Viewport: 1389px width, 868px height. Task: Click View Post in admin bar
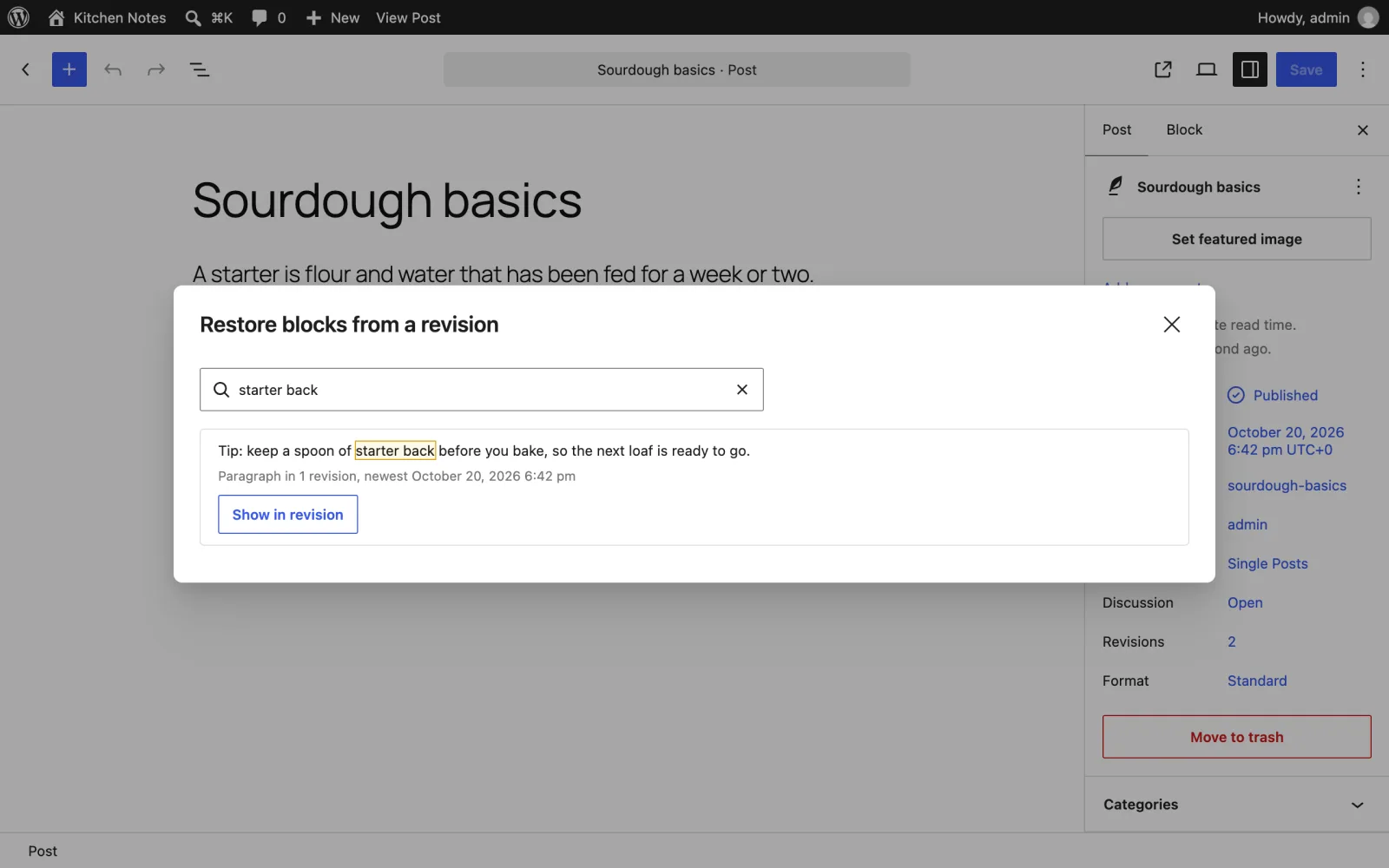pos(408,17)
